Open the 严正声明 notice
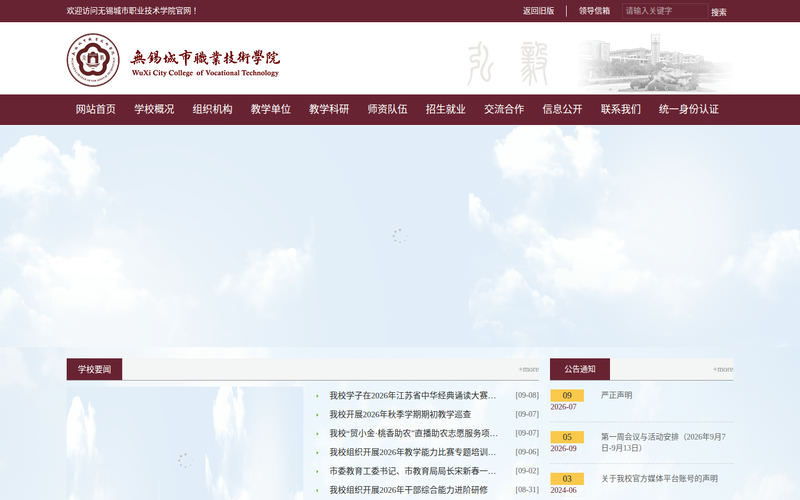The height and width of the screenshot is (500, 800). (x=616, y=395)
